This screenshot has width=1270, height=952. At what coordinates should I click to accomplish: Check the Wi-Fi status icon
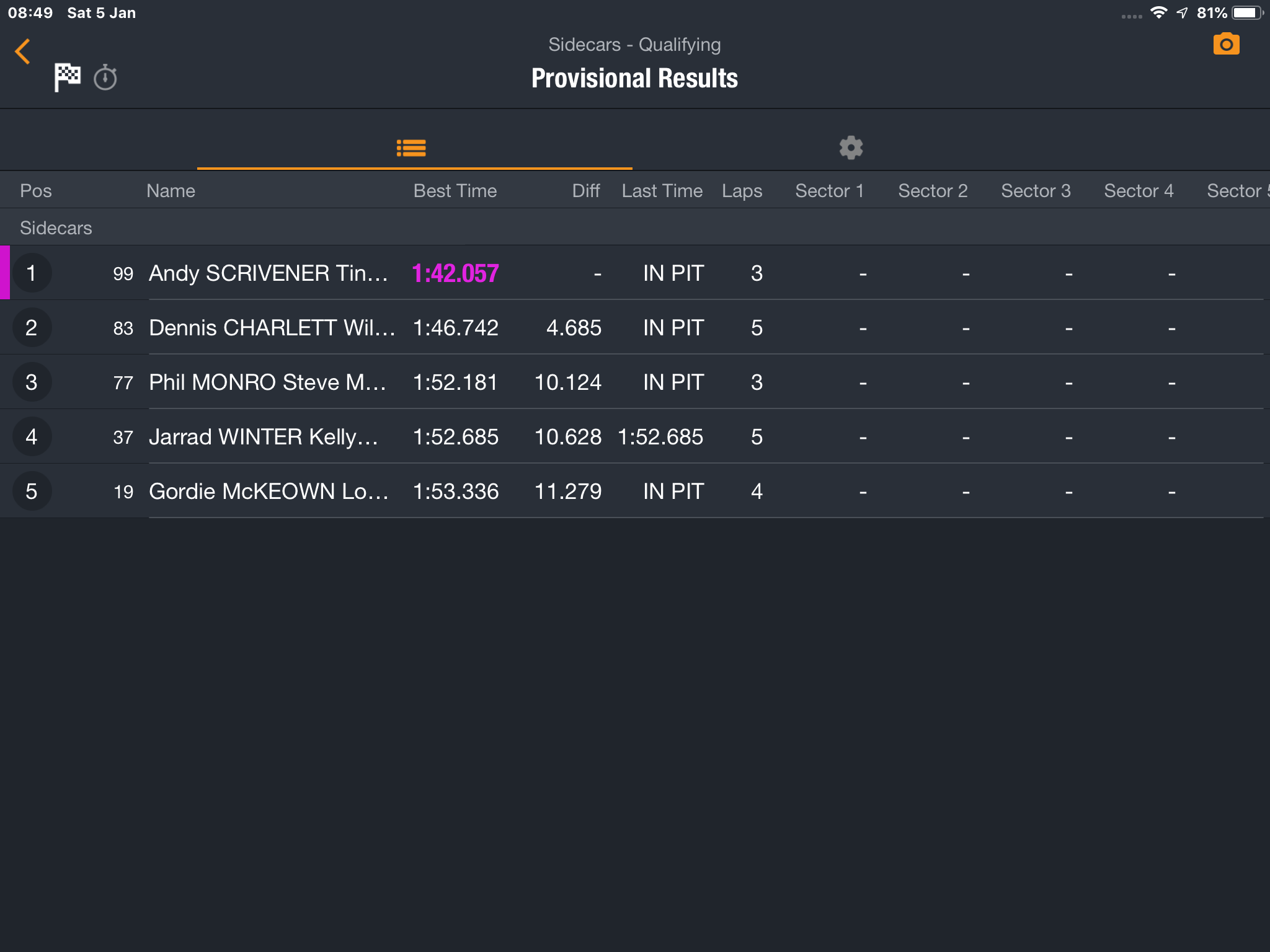pos(1158,12)
